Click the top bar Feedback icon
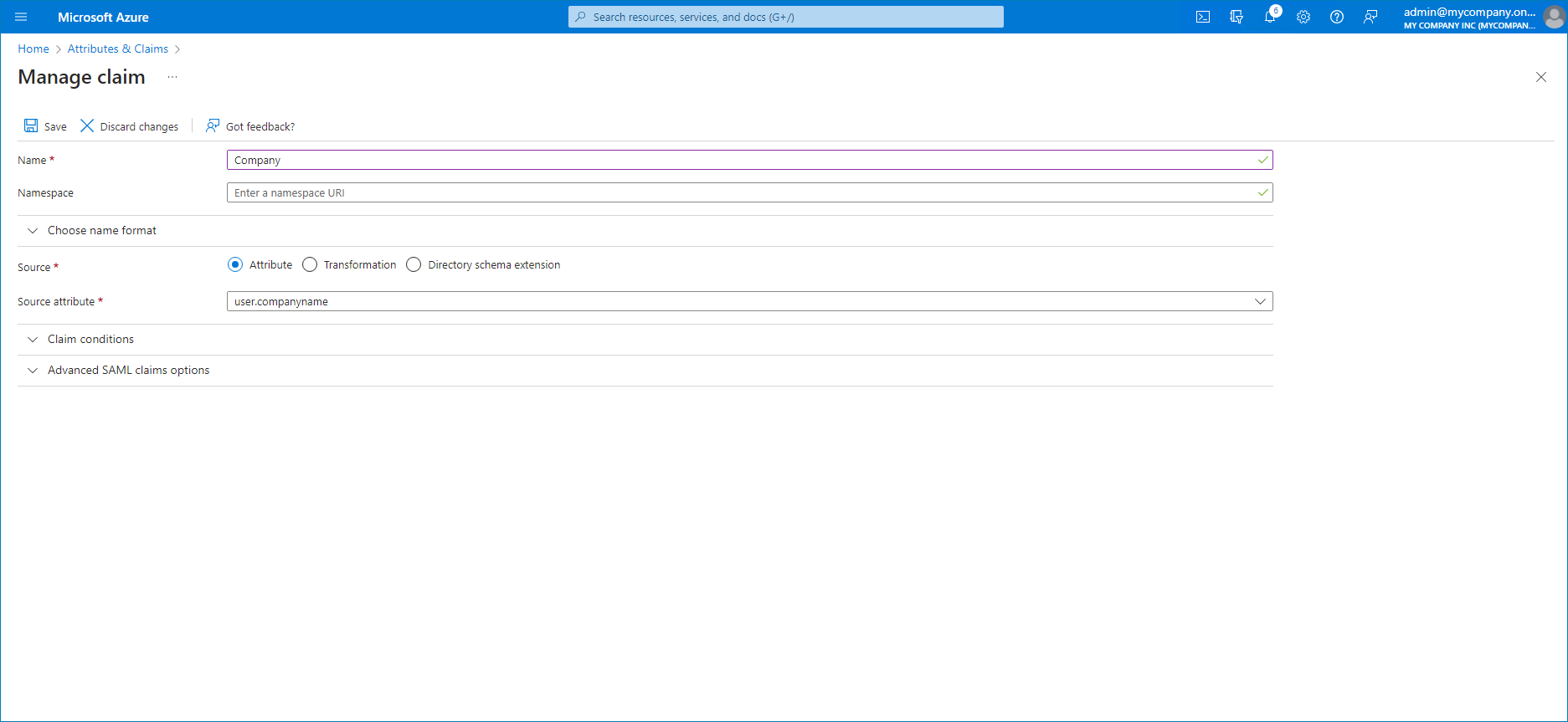Image resolution: width=1568 pixels, height=722 pixels. (1370, 17)
